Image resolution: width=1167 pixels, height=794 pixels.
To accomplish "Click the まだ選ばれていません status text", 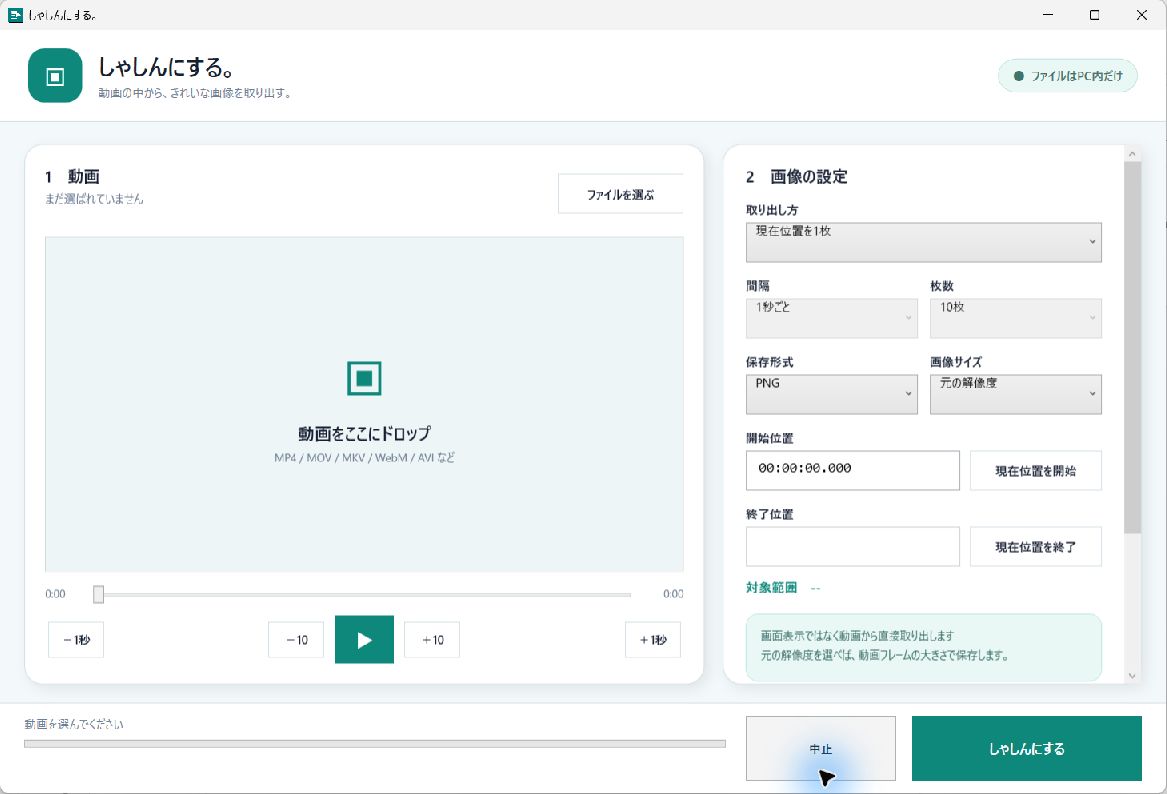I will click(x=94, y=199).
